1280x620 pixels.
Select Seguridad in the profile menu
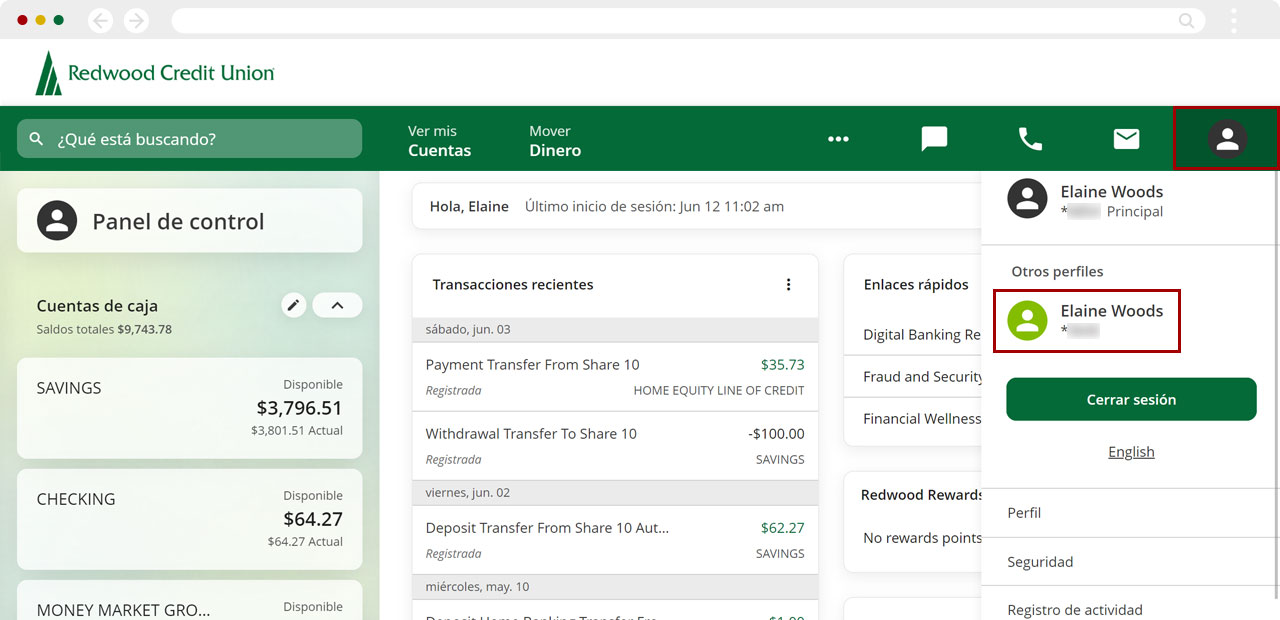(x=1040, y=562)
